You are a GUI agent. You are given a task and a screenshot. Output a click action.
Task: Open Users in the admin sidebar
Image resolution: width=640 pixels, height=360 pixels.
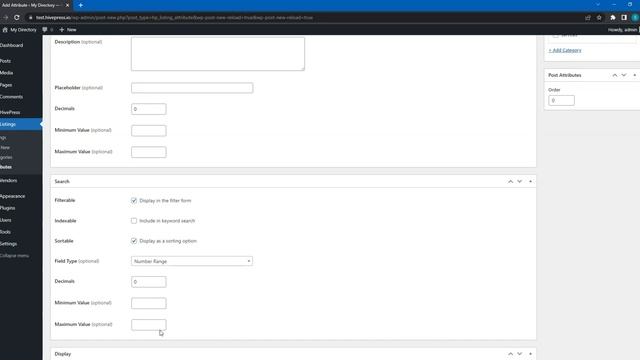[6, 220]
